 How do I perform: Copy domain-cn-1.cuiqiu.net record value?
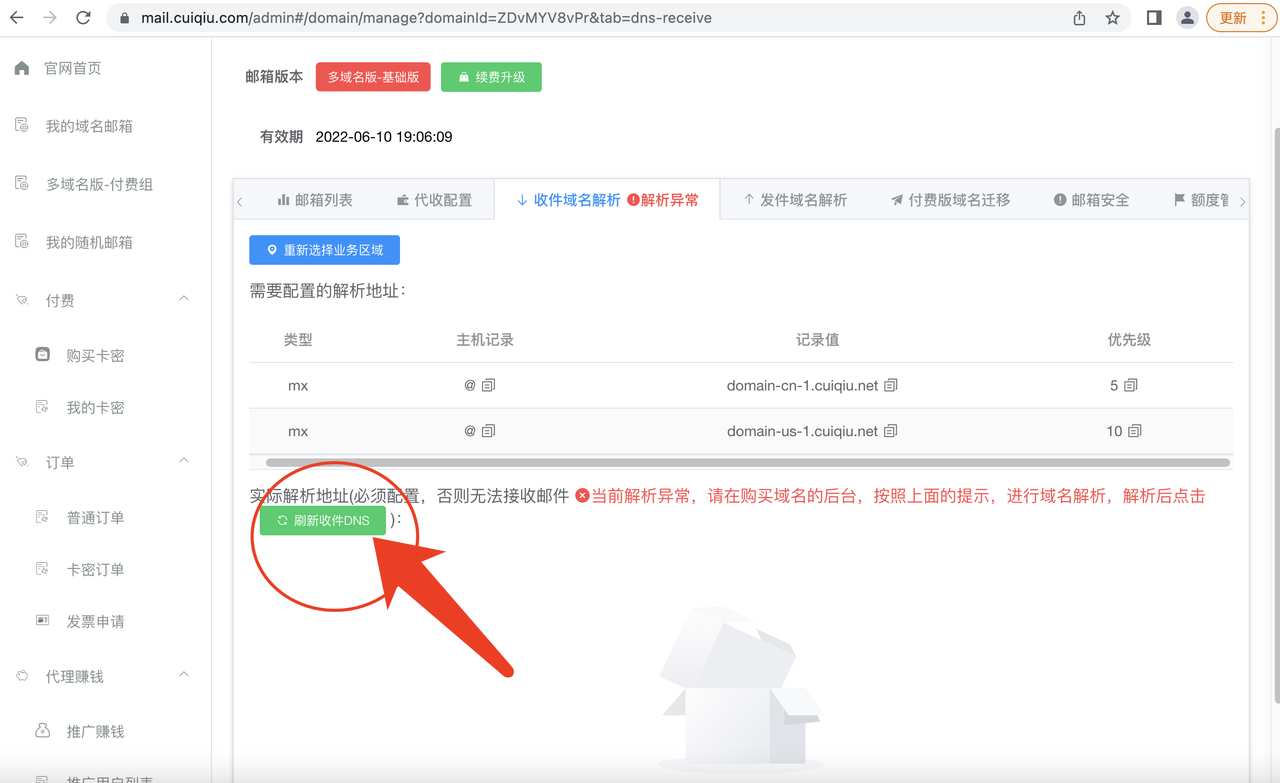coord(891,385)
